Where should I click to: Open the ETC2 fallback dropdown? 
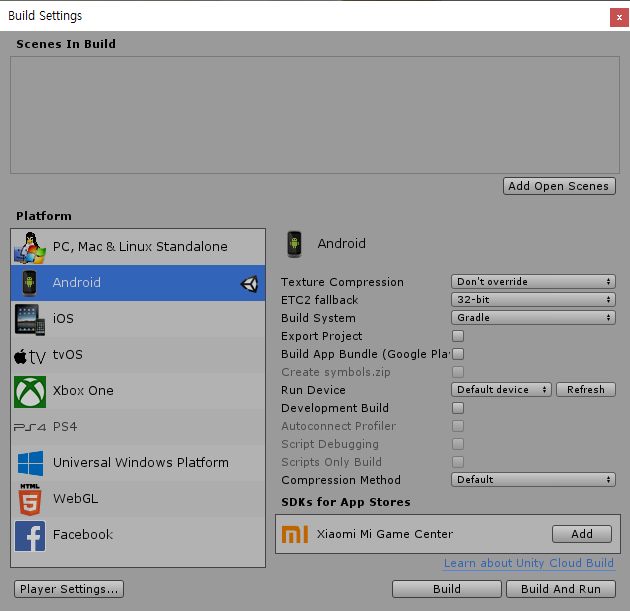click(533, 300)
